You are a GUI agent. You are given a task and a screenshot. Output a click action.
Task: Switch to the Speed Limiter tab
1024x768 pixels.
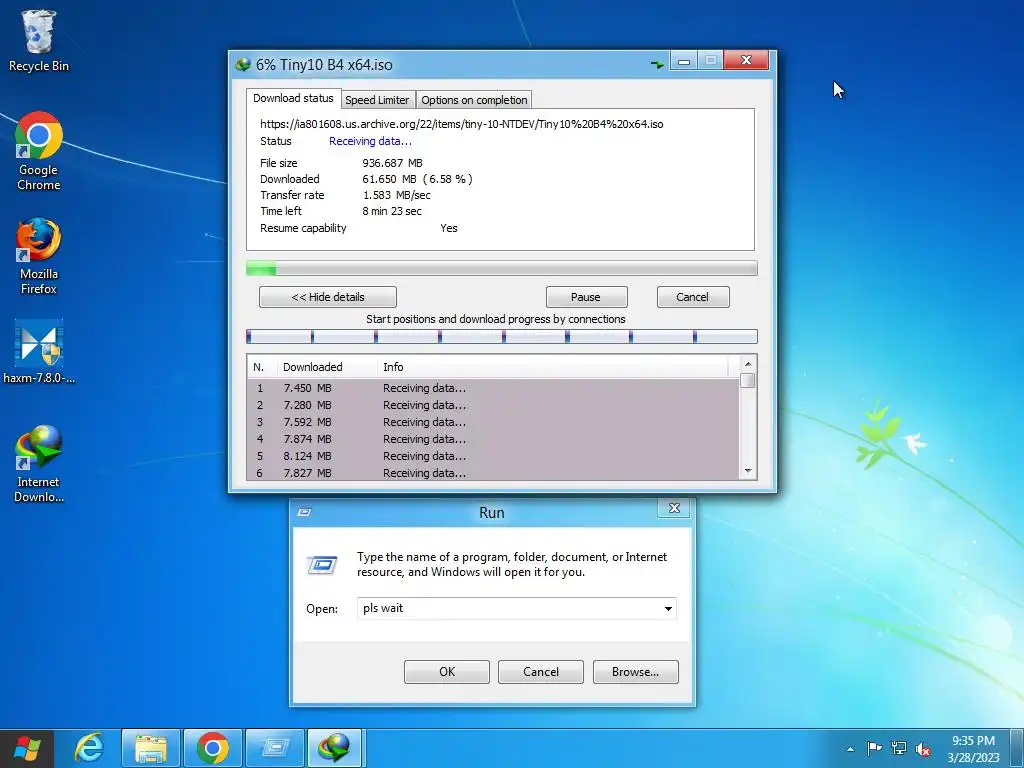[x=377, y=100]
